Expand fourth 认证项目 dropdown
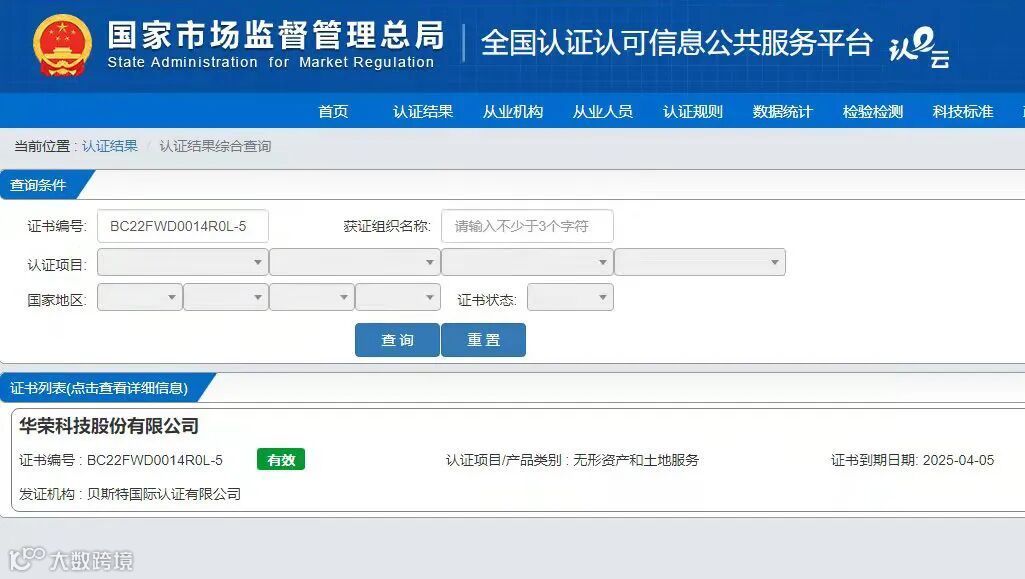 coord(700,262)
